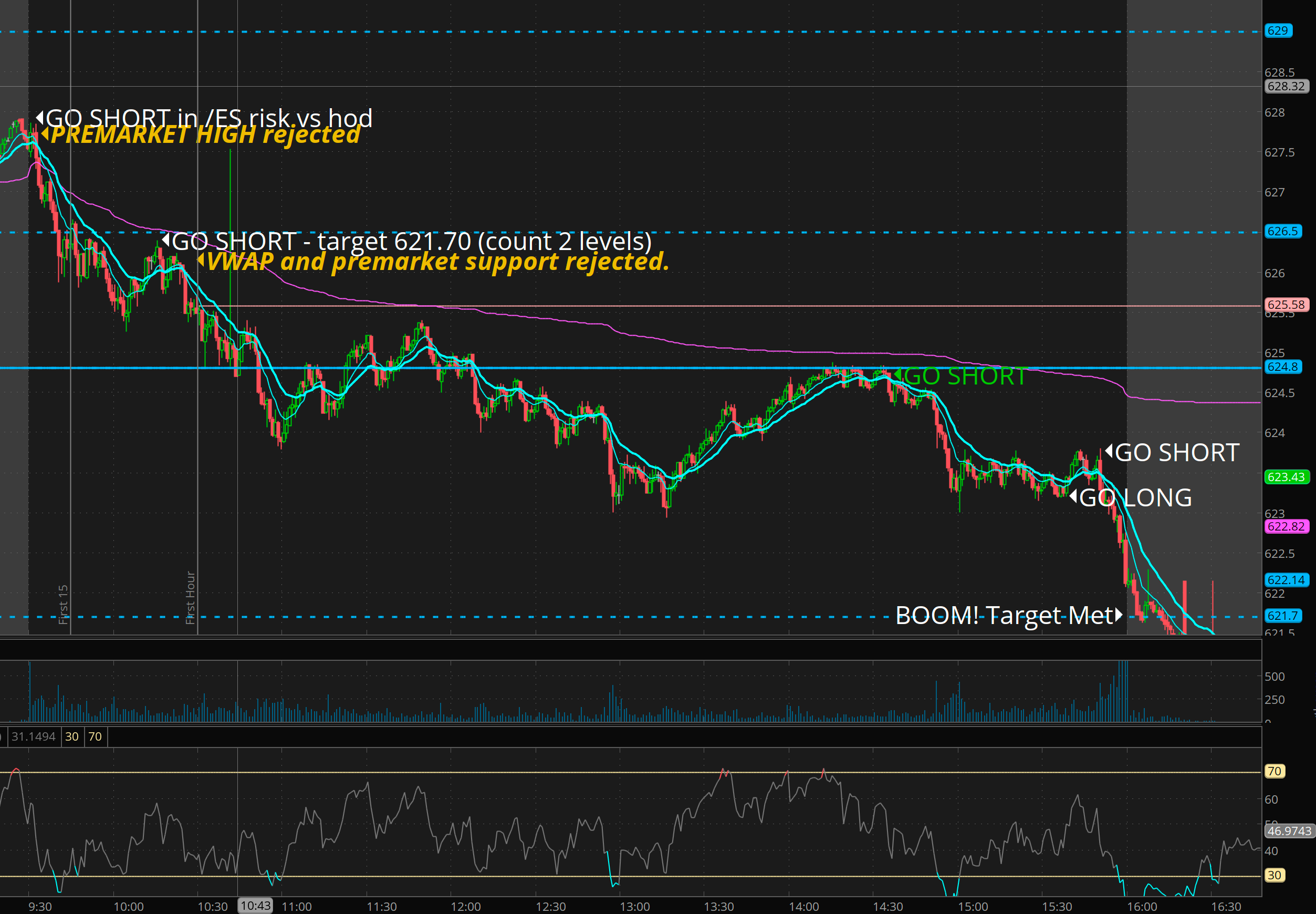Click the blue 626.5 price label
1316x914 pixels.
1282,231
